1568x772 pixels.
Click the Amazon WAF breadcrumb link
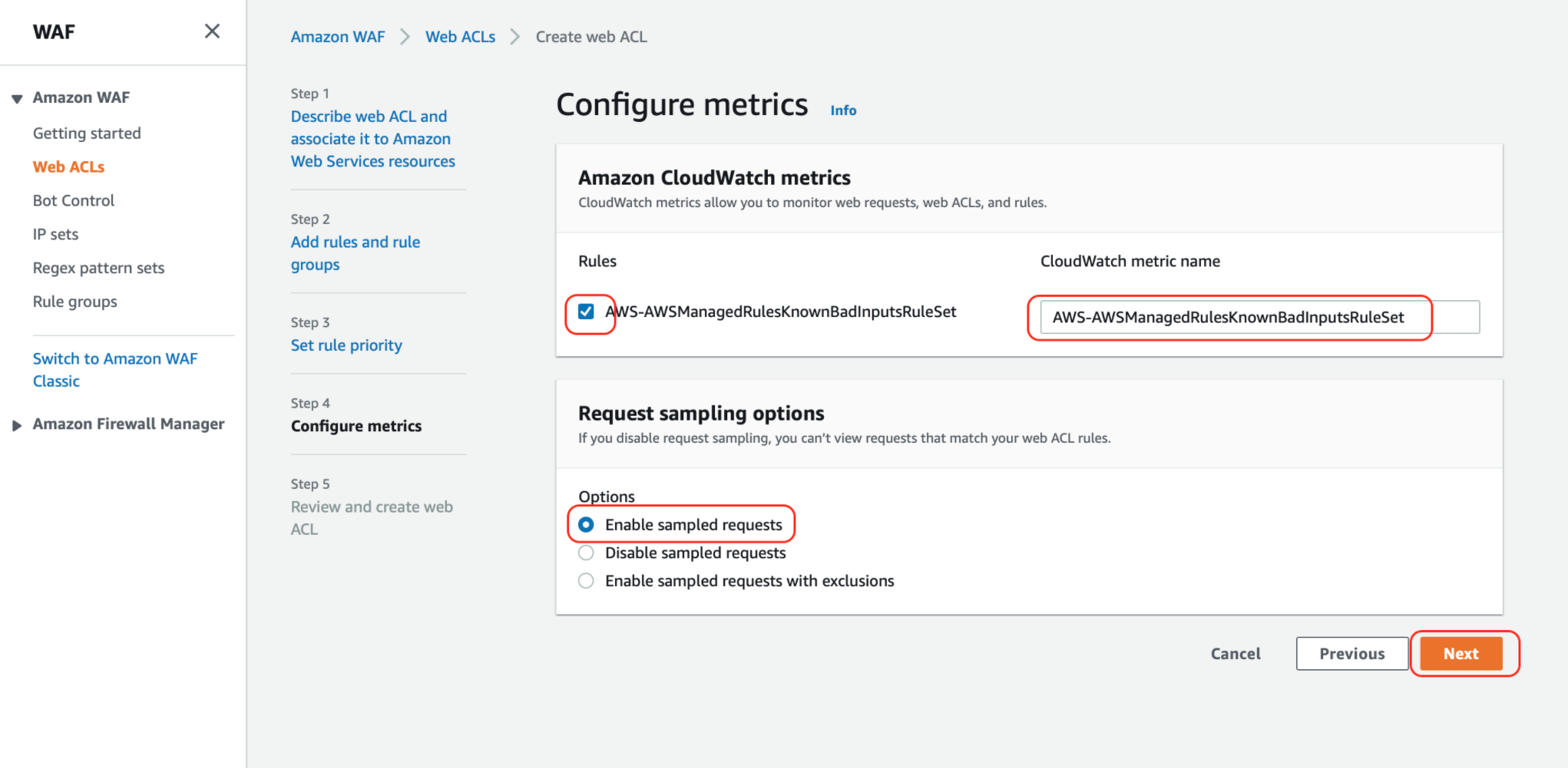[338, 37]
